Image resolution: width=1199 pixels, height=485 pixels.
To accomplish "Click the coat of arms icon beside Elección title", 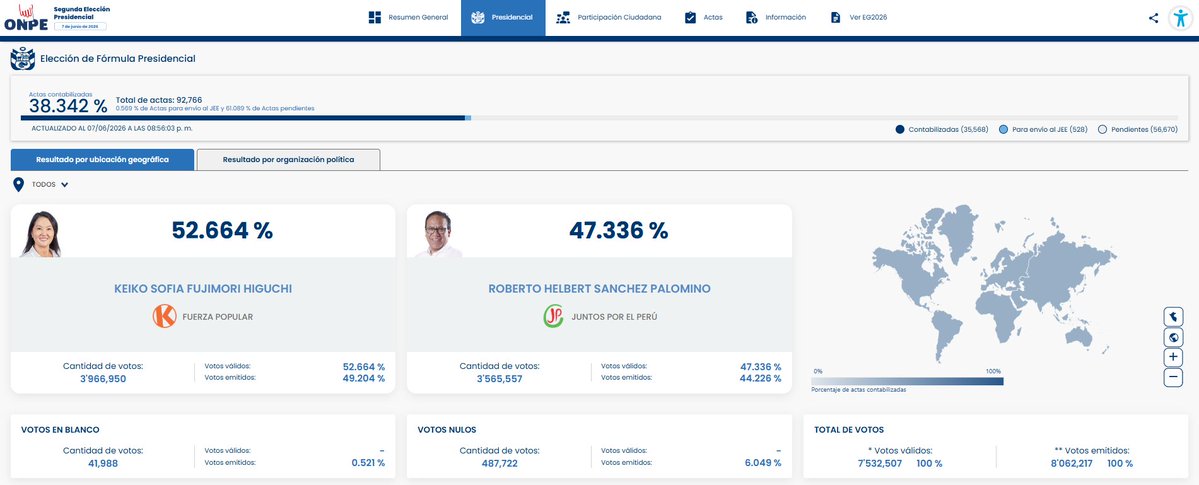I will tap(23, 59).
